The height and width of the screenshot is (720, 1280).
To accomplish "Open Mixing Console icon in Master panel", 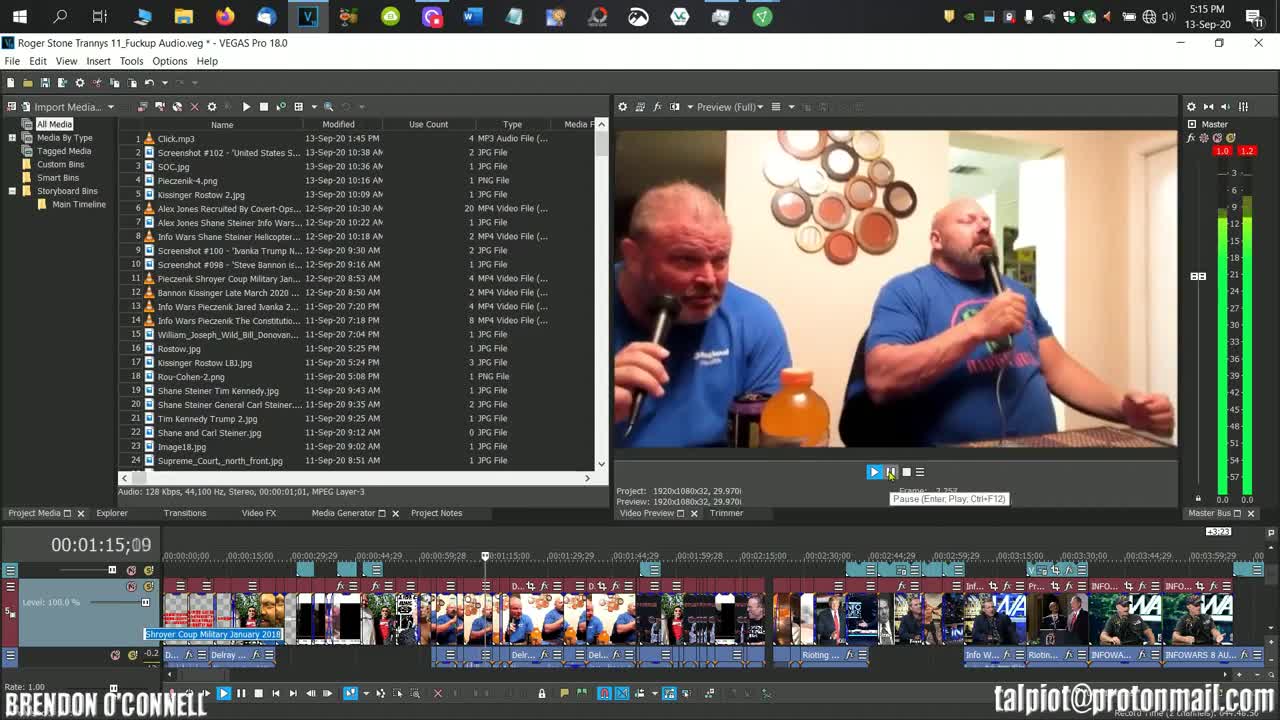I will click(x=1243, y=107).
